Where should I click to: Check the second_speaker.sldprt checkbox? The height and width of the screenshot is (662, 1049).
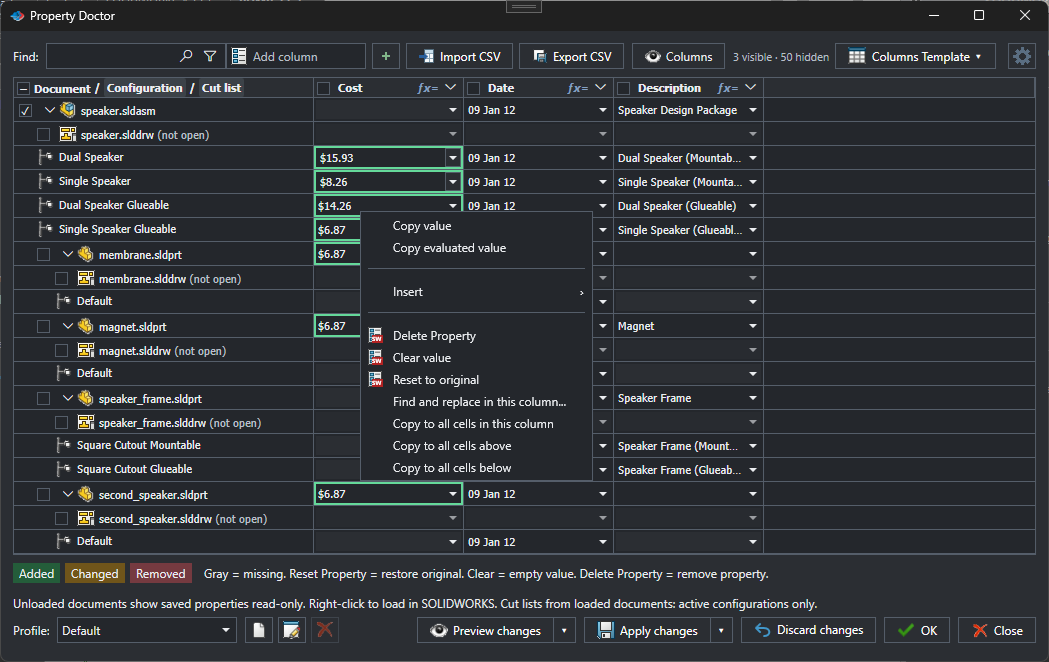click(43, 494)
